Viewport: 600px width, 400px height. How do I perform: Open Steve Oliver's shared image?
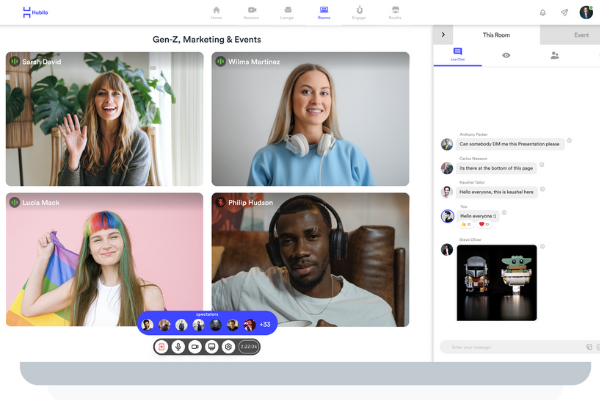click(x=497, y=282)
